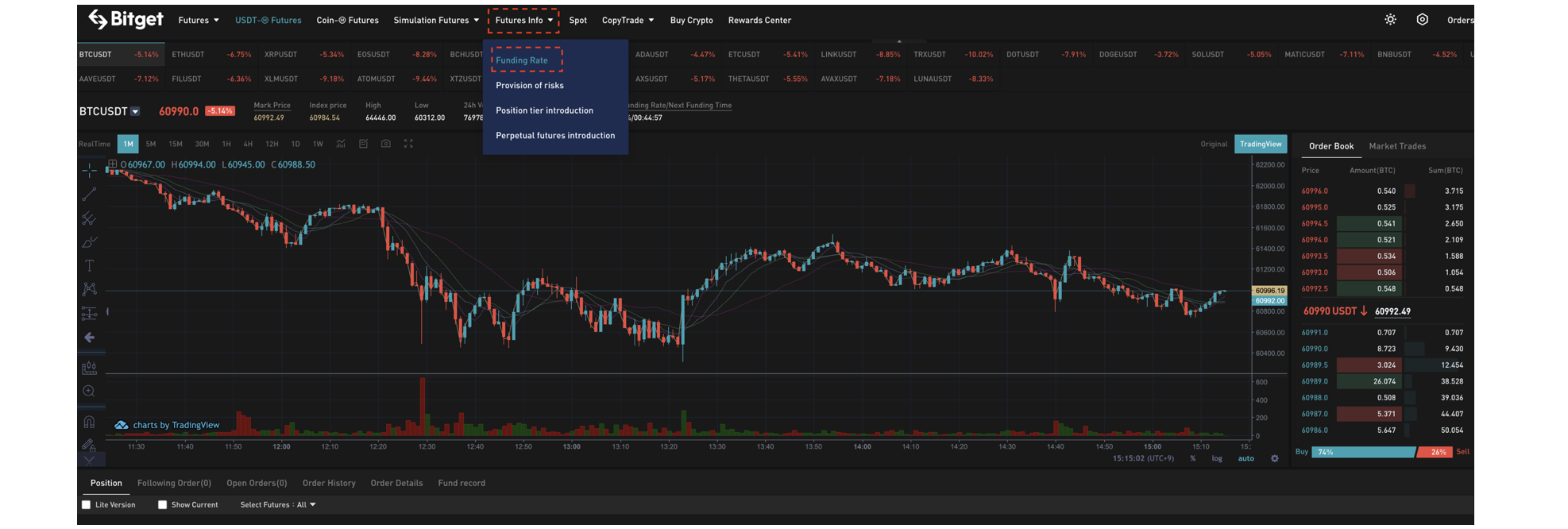Click the chart screenshot camera icon
Viewport: 1568px width, 529px height.
point(386,144)
